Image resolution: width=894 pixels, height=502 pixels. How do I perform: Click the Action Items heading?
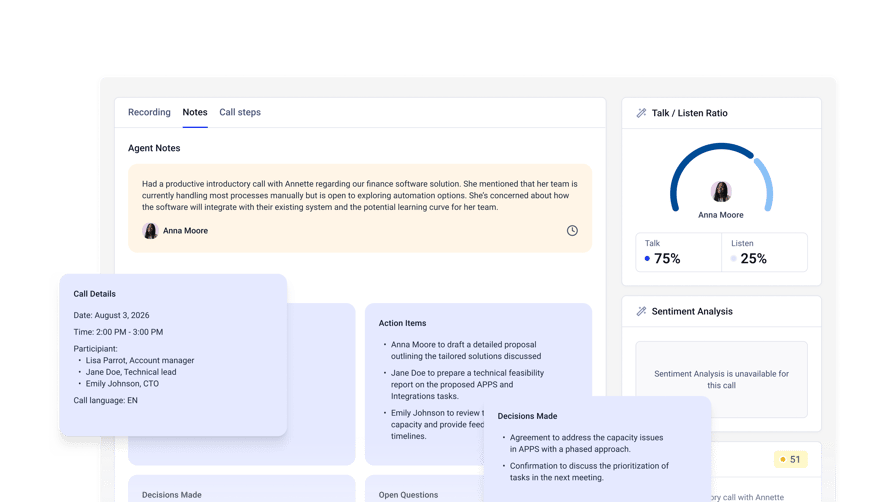pos(403,323)
